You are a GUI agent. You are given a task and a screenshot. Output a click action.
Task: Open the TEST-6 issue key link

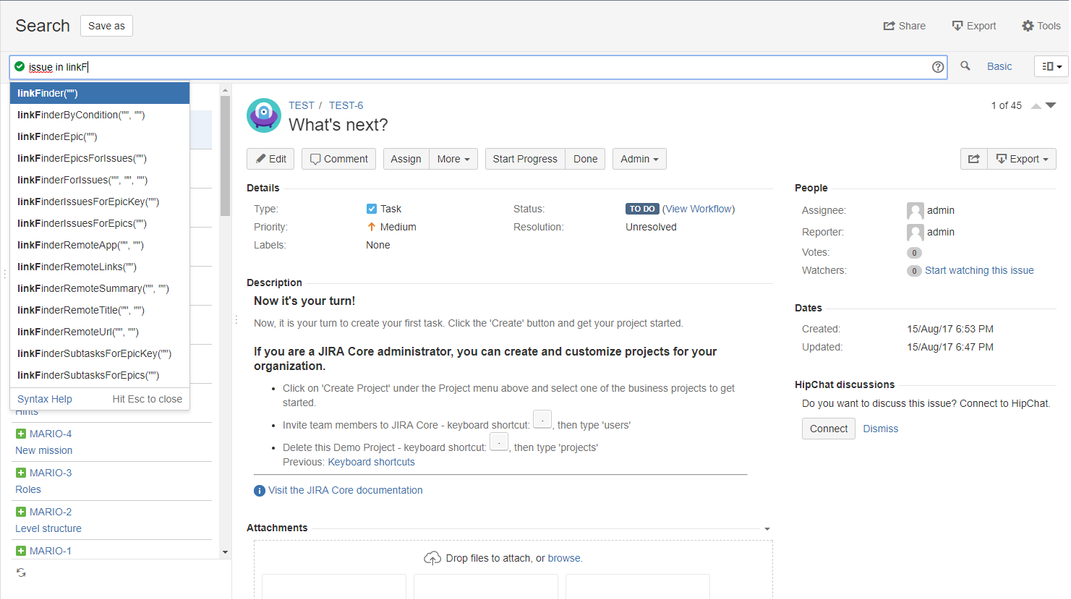tap(346, 106)
